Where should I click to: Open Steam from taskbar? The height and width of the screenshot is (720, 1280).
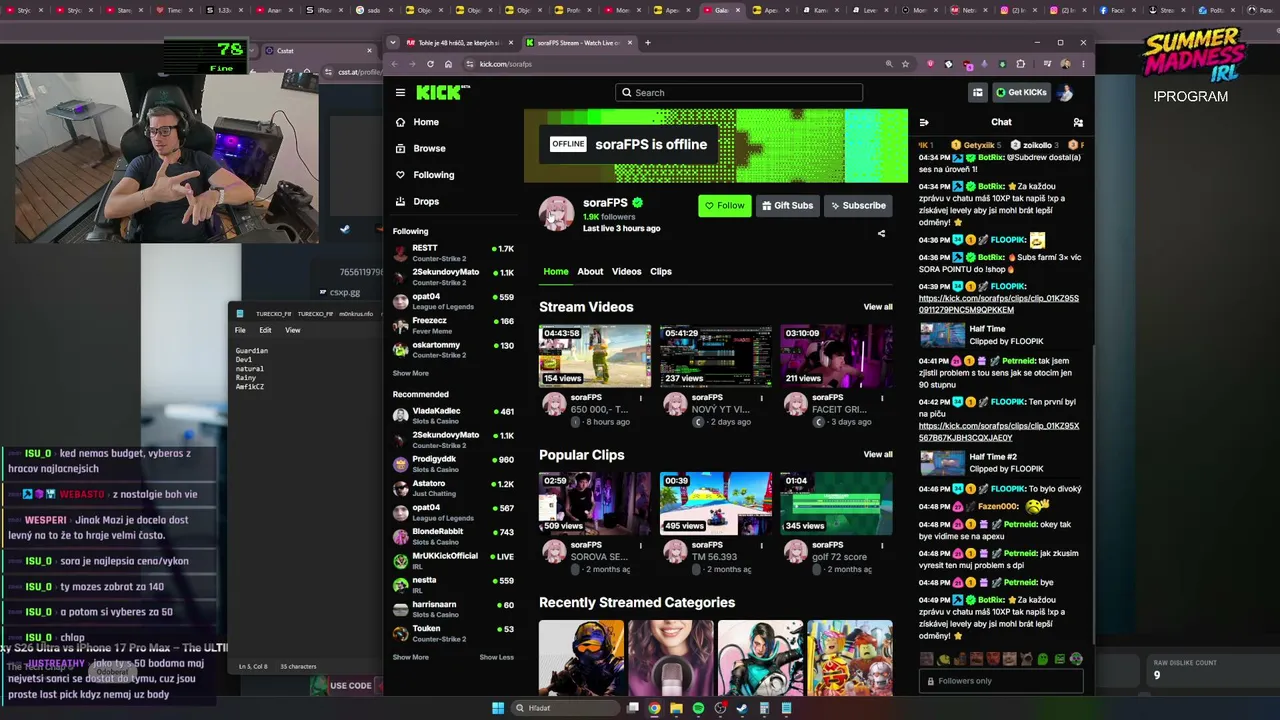point(742,708)
